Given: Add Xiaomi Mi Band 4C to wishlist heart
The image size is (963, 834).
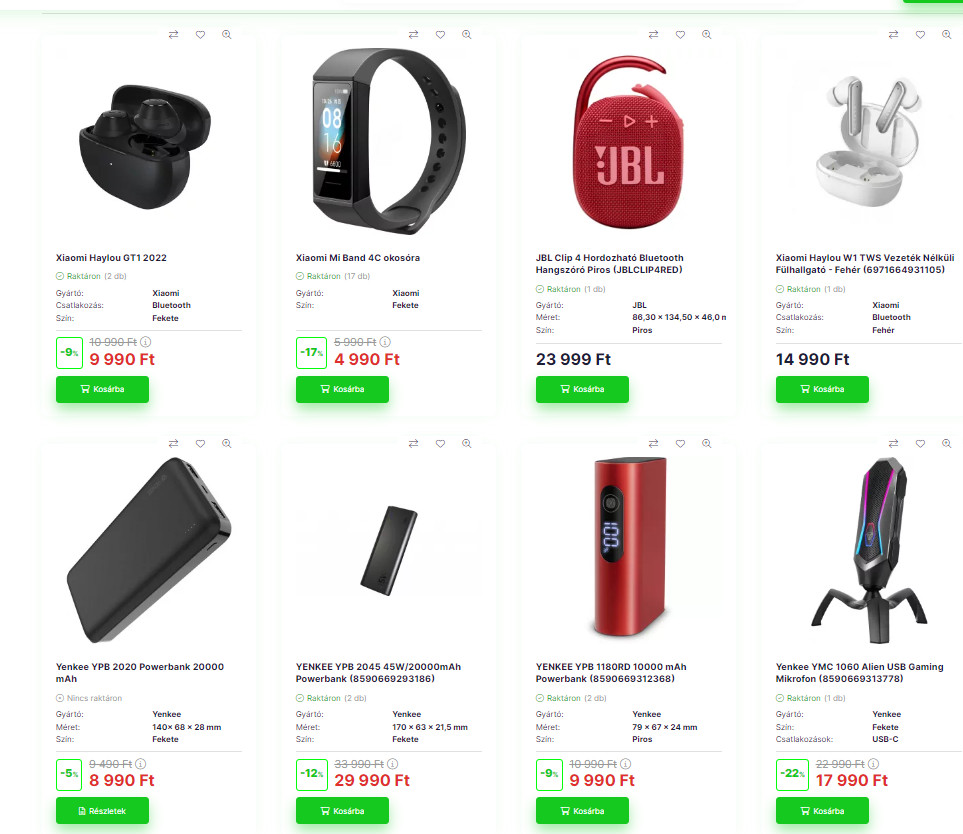Looking at the screenshot, I should (440, 35).
